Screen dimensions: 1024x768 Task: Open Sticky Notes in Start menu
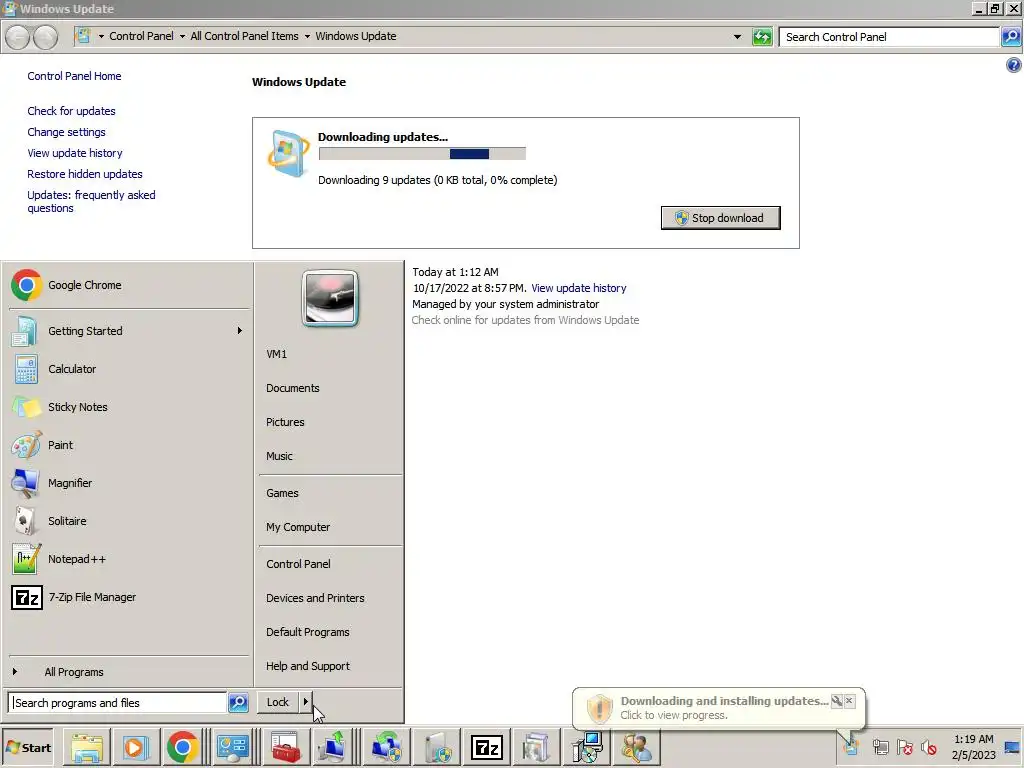pyautogui.click(x=128, y=407)
